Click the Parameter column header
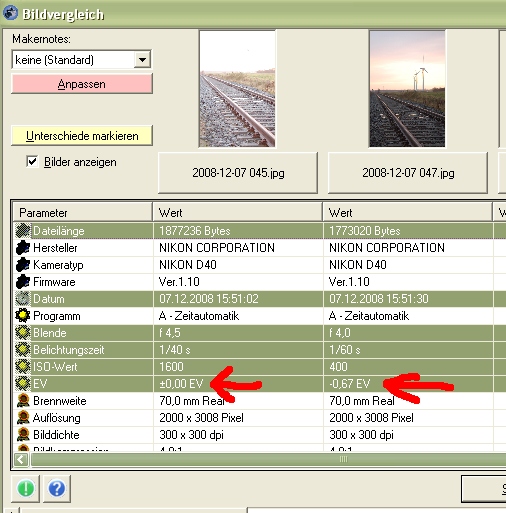This screenshot has width=506, height=513. [x=83, y=212]
